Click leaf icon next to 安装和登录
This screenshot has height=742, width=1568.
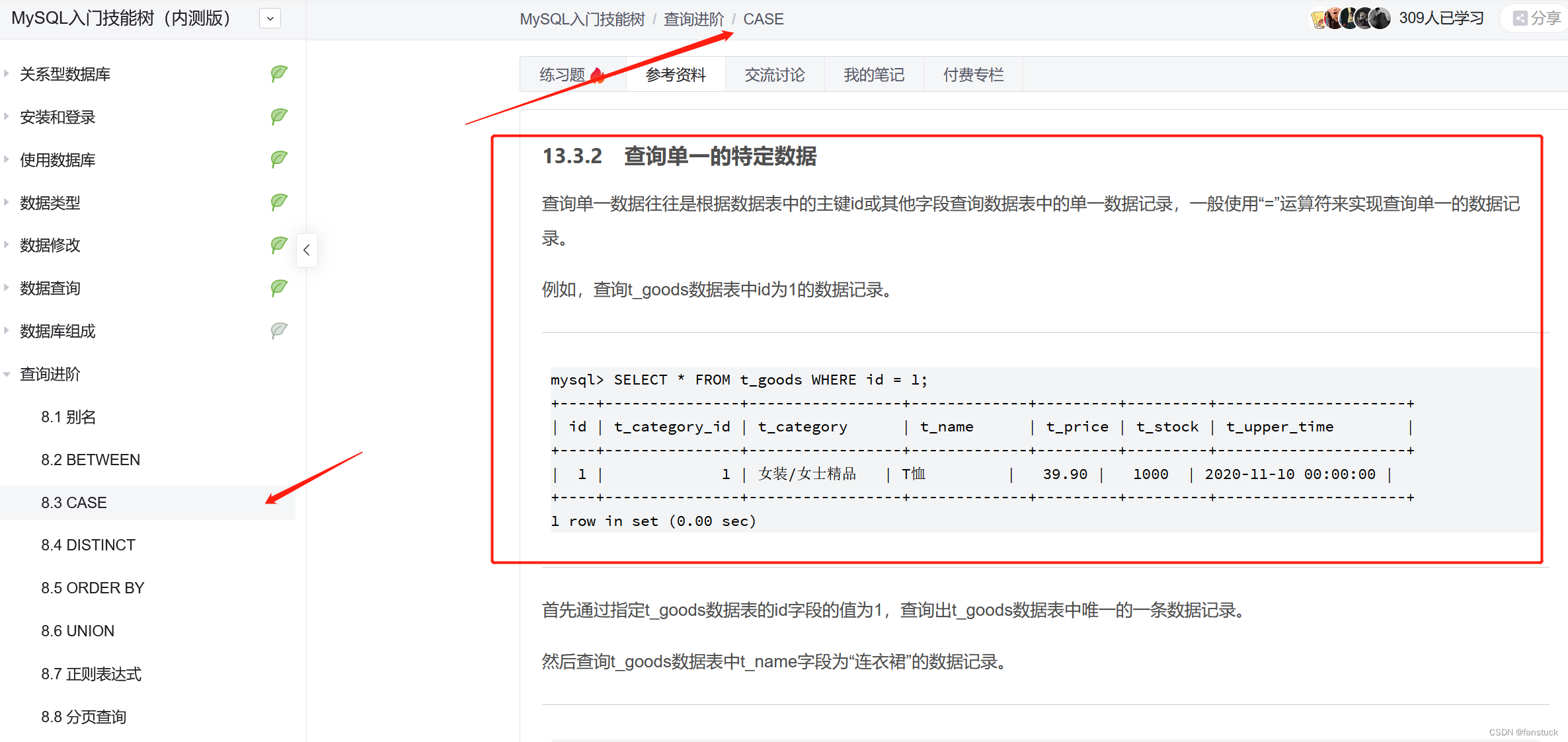[279, 116]
